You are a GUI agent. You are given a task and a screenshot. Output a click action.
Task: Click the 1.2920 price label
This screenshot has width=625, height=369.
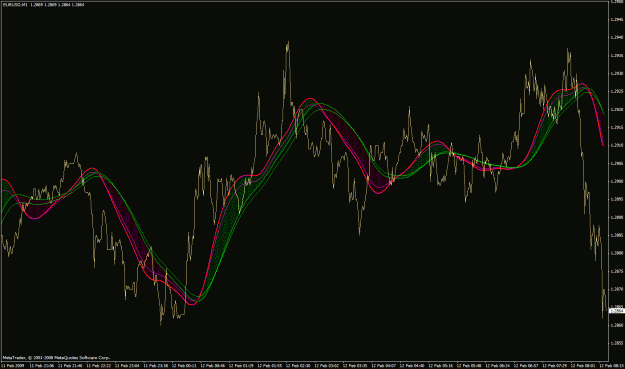click(617, 109)
